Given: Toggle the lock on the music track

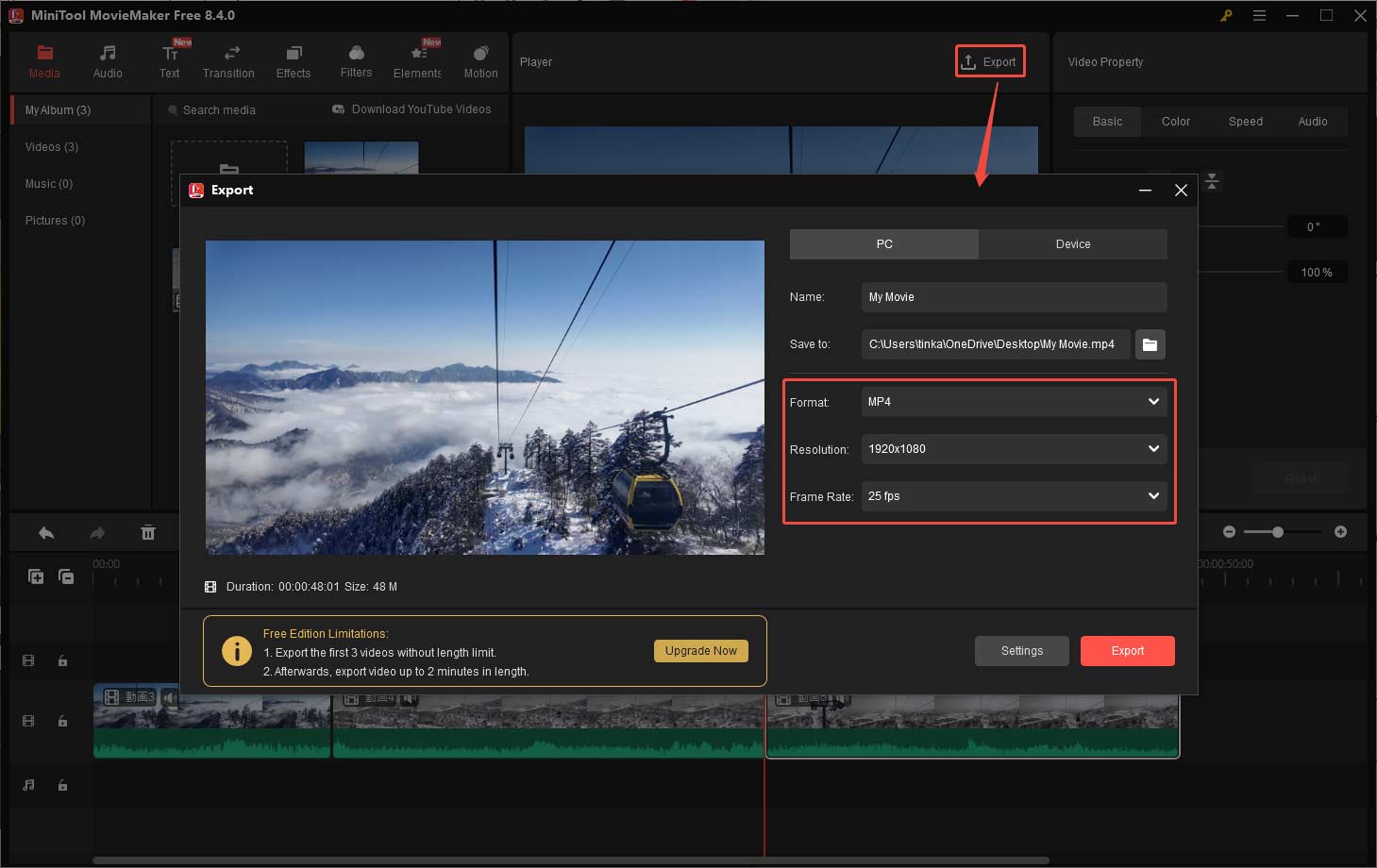Looking at the screenshot, I should tap(62, 784).
